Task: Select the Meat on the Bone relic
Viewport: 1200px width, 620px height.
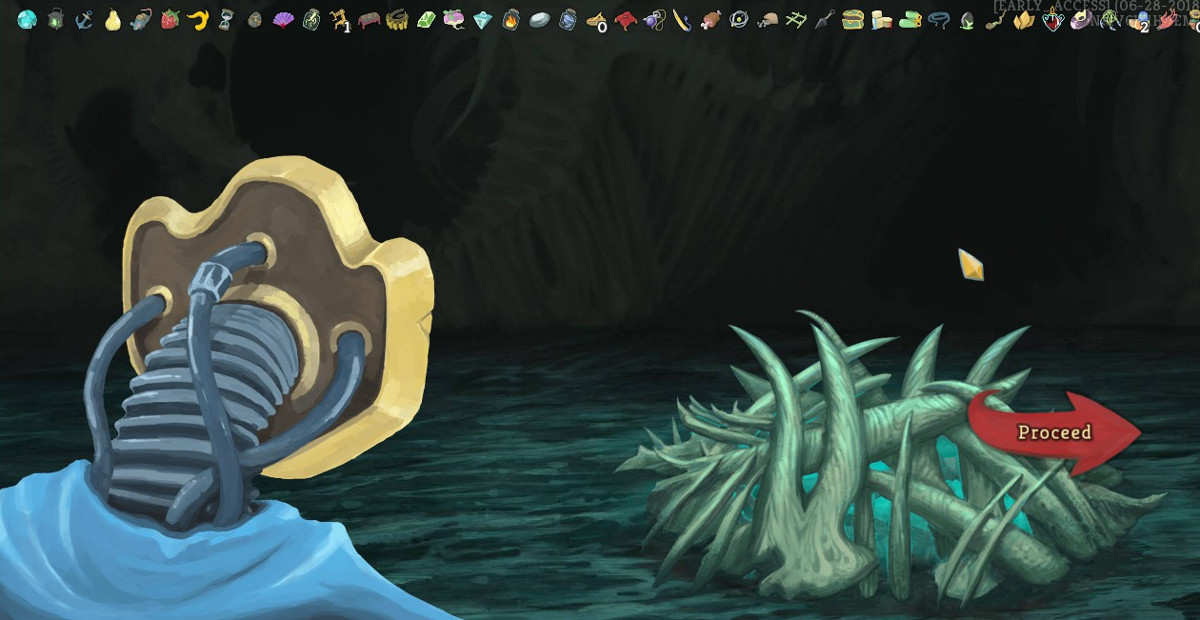Action: pos(711,19)
